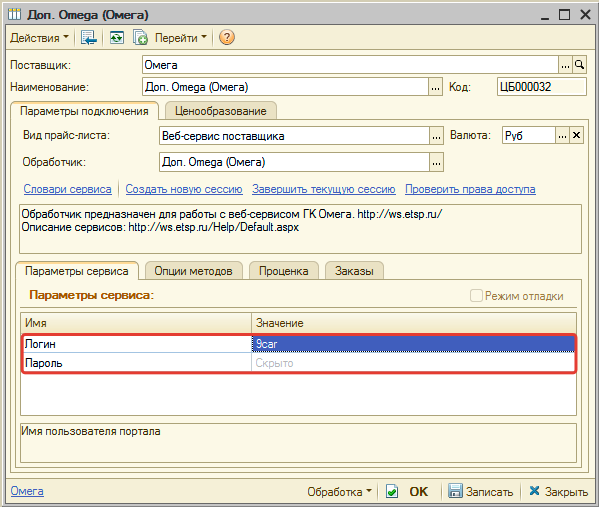The image size is (599, 507).
Task: Click the find in list toolbar icon
Action: tap(89, 37)
